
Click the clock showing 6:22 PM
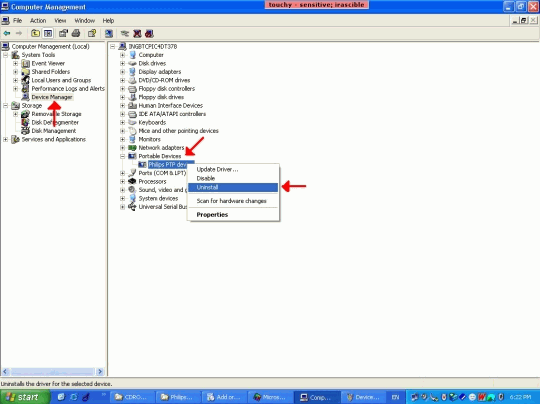[x=520, y=397]
